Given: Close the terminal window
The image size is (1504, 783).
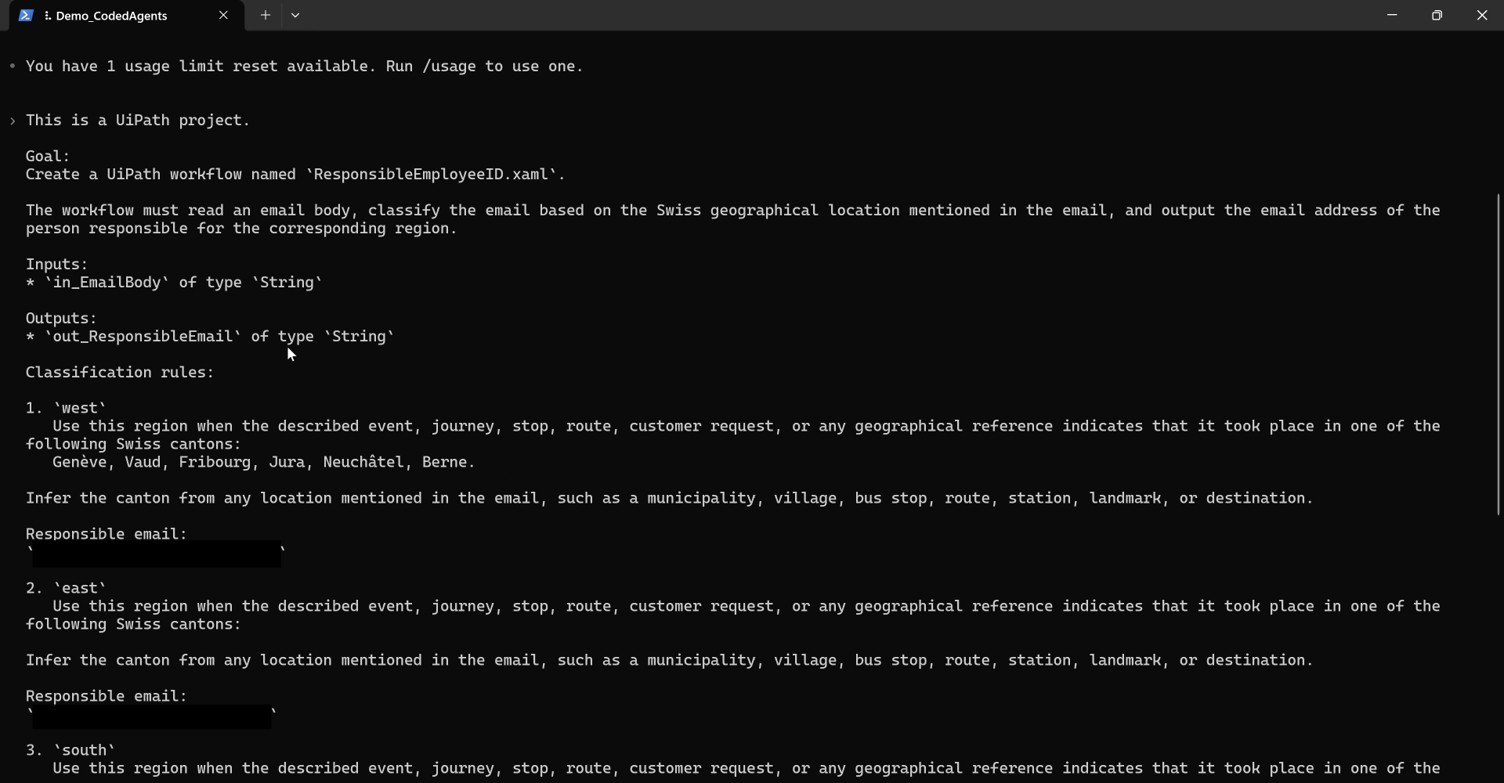Looking at the screenshot, I should [x=1482, y=15].
